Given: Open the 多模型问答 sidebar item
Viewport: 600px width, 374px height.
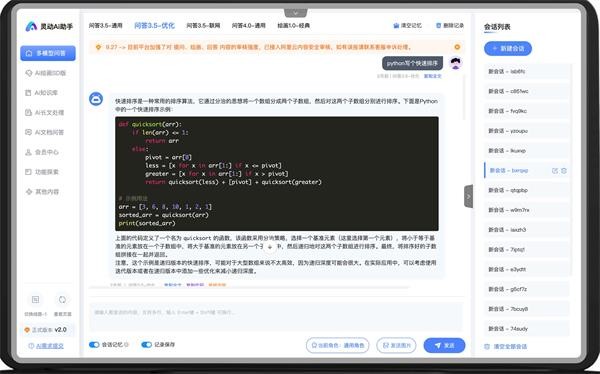Looking at the screenshot, I should (48, 53).
